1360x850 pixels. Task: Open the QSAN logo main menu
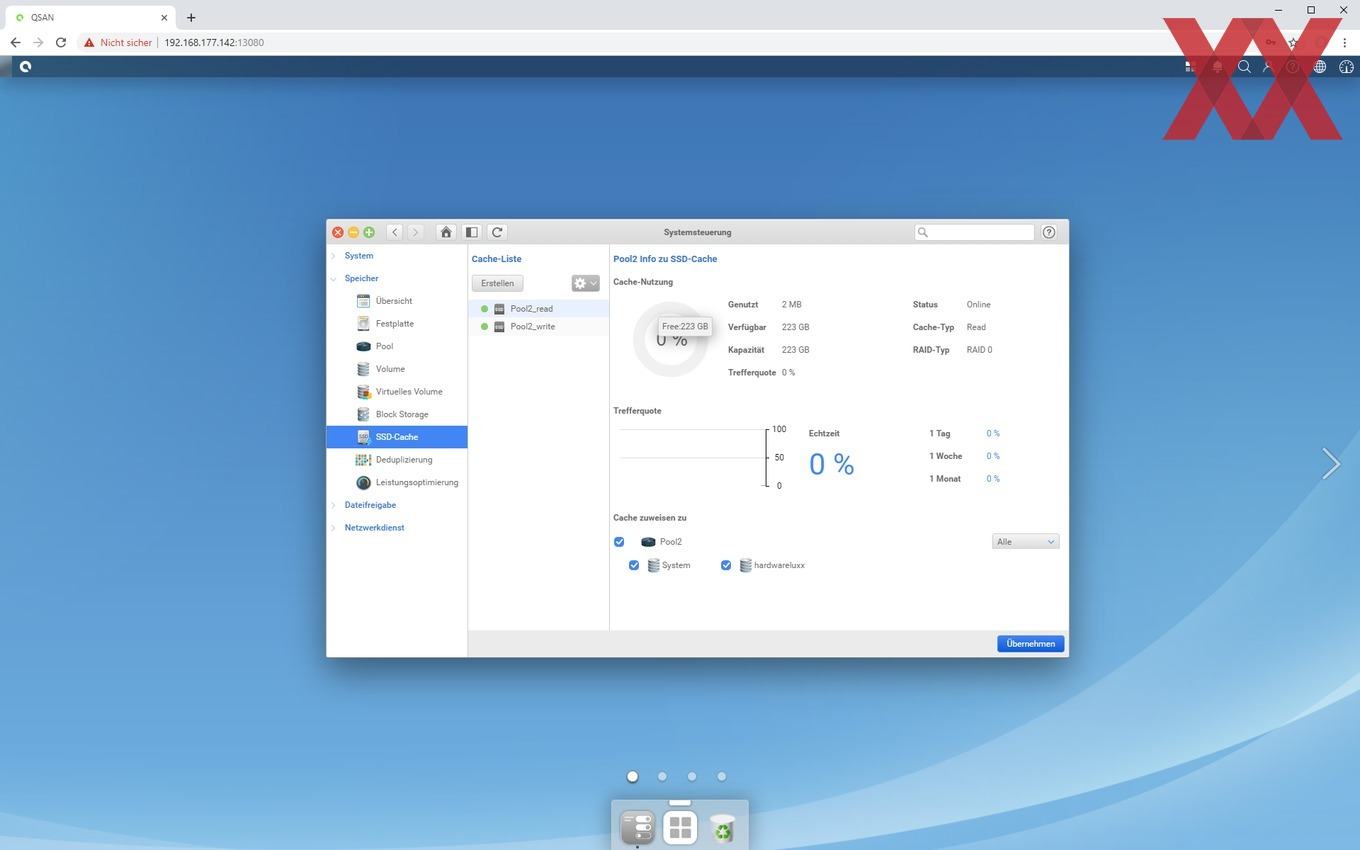tap(25, 67)
